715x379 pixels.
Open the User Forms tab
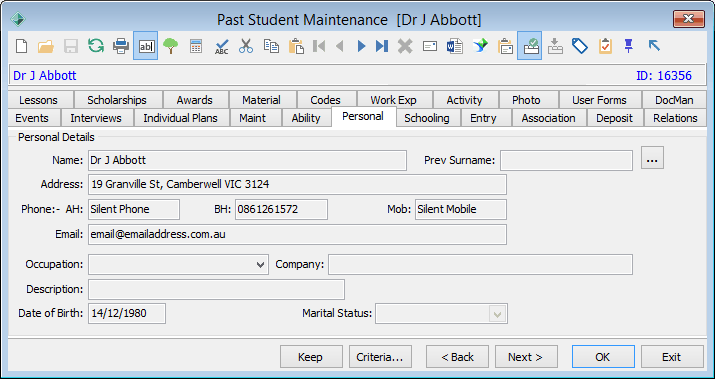599,100
